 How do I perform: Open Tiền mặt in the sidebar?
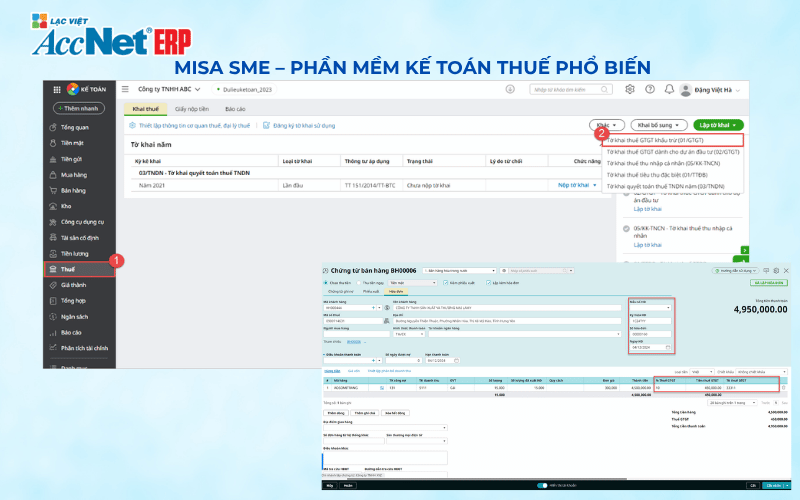pyautogui.click(x=67, y=143)
